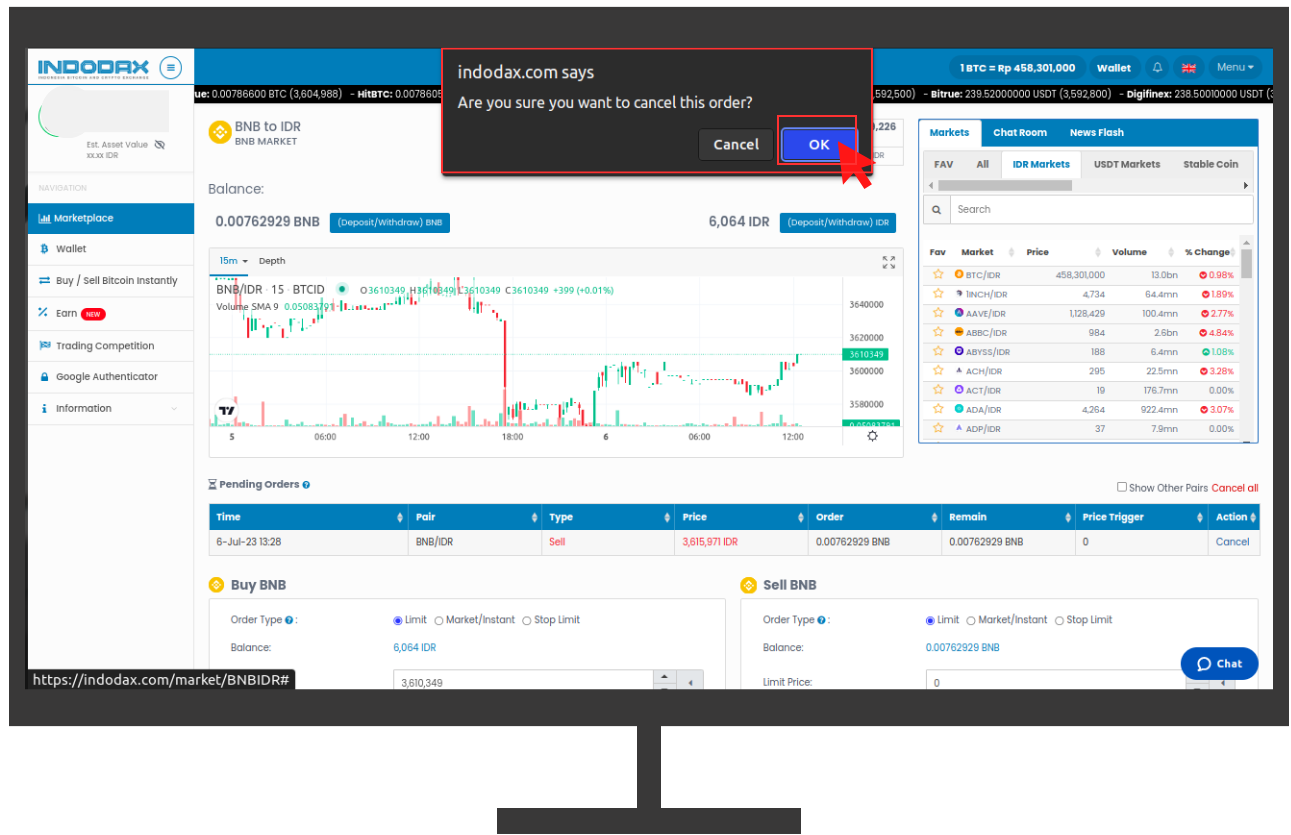Open the Marketplace navigation item

point(111,218)
